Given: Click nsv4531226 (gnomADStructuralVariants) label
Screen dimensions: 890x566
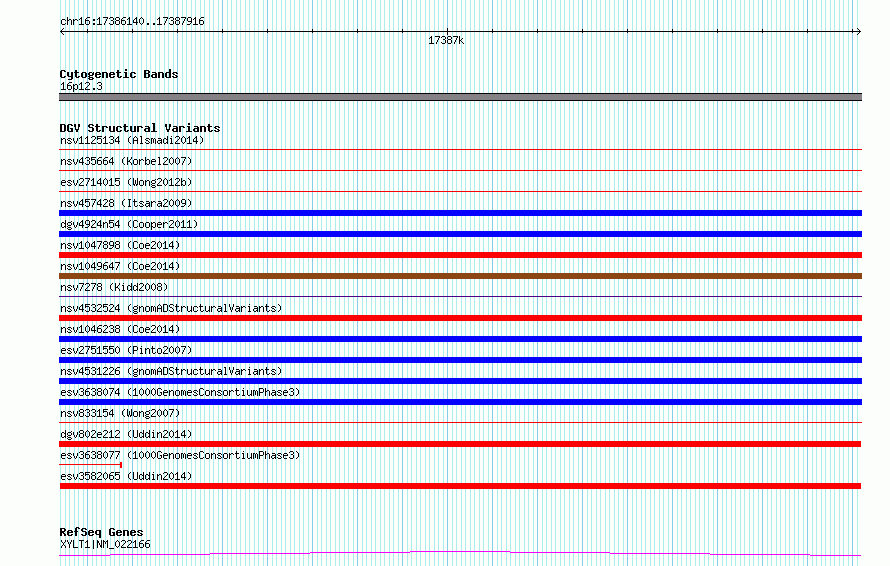Looking at the screenshot, I should coord(171,371).
